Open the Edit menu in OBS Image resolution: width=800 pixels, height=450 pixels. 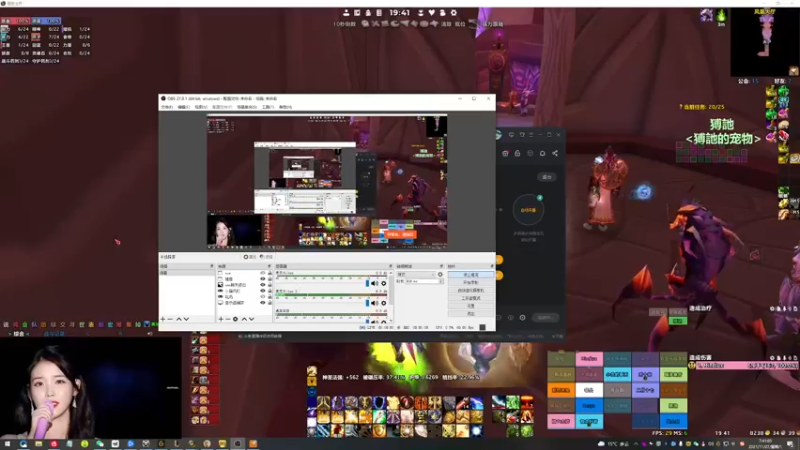pyautogui.click(x=184, y=107)
